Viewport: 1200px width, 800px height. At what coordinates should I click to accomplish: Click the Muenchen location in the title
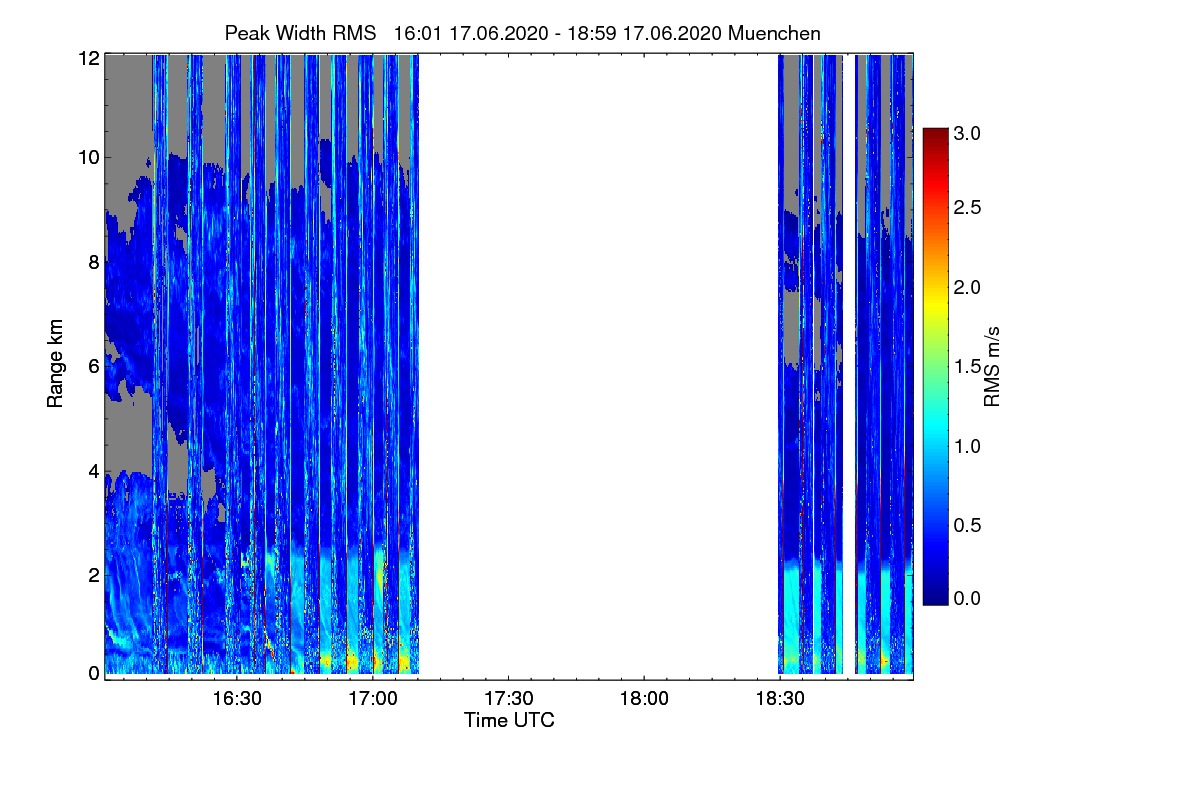[775, 33]
